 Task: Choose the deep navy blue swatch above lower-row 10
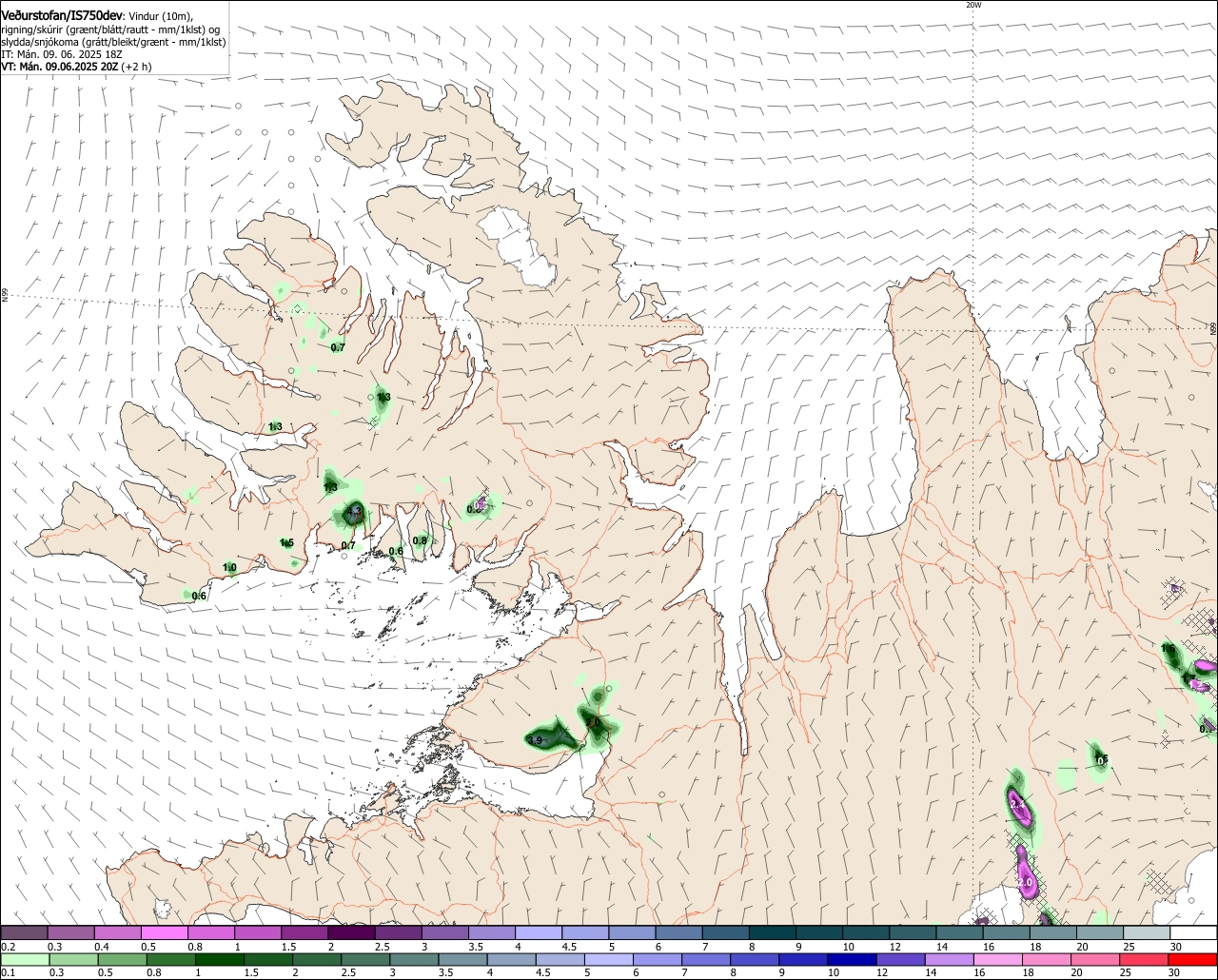(x=853, y=959)
